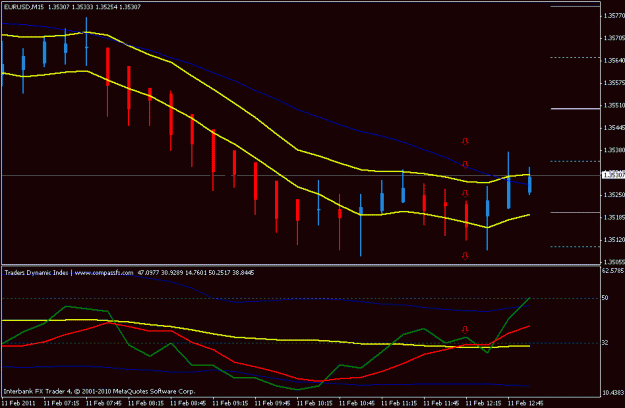Select the 1.35380 price axis label
Image resolution: width=625 pixels, height=408 pixels.
click(x=614, y=150)
